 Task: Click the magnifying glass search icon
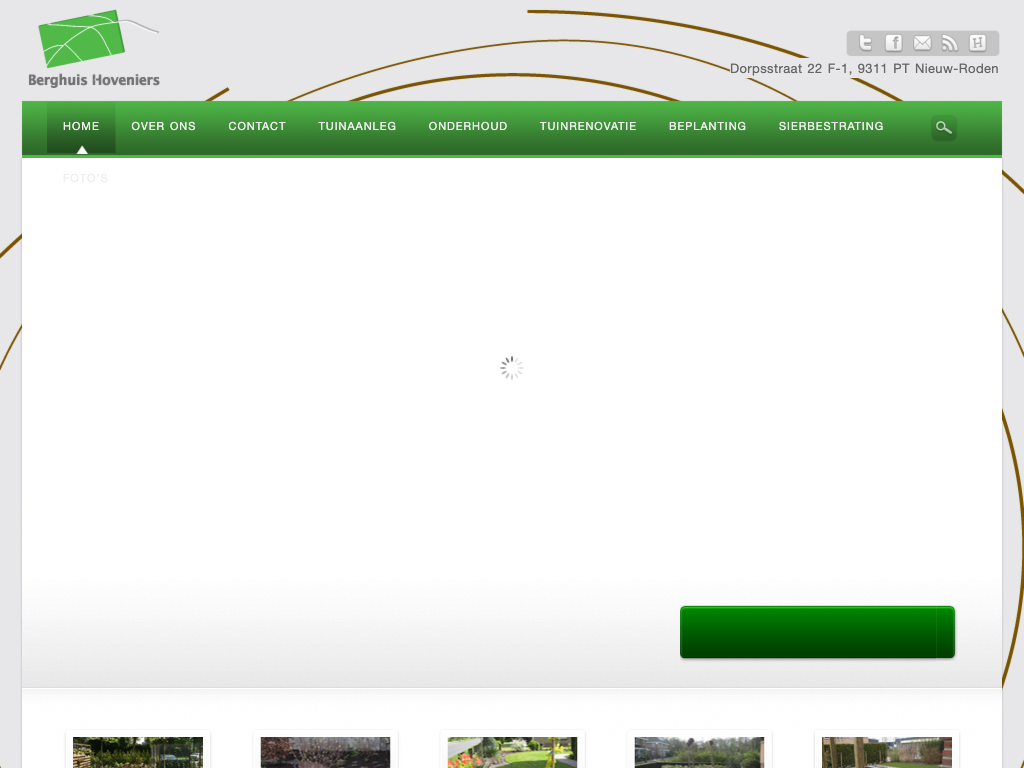tap(943, 127)
